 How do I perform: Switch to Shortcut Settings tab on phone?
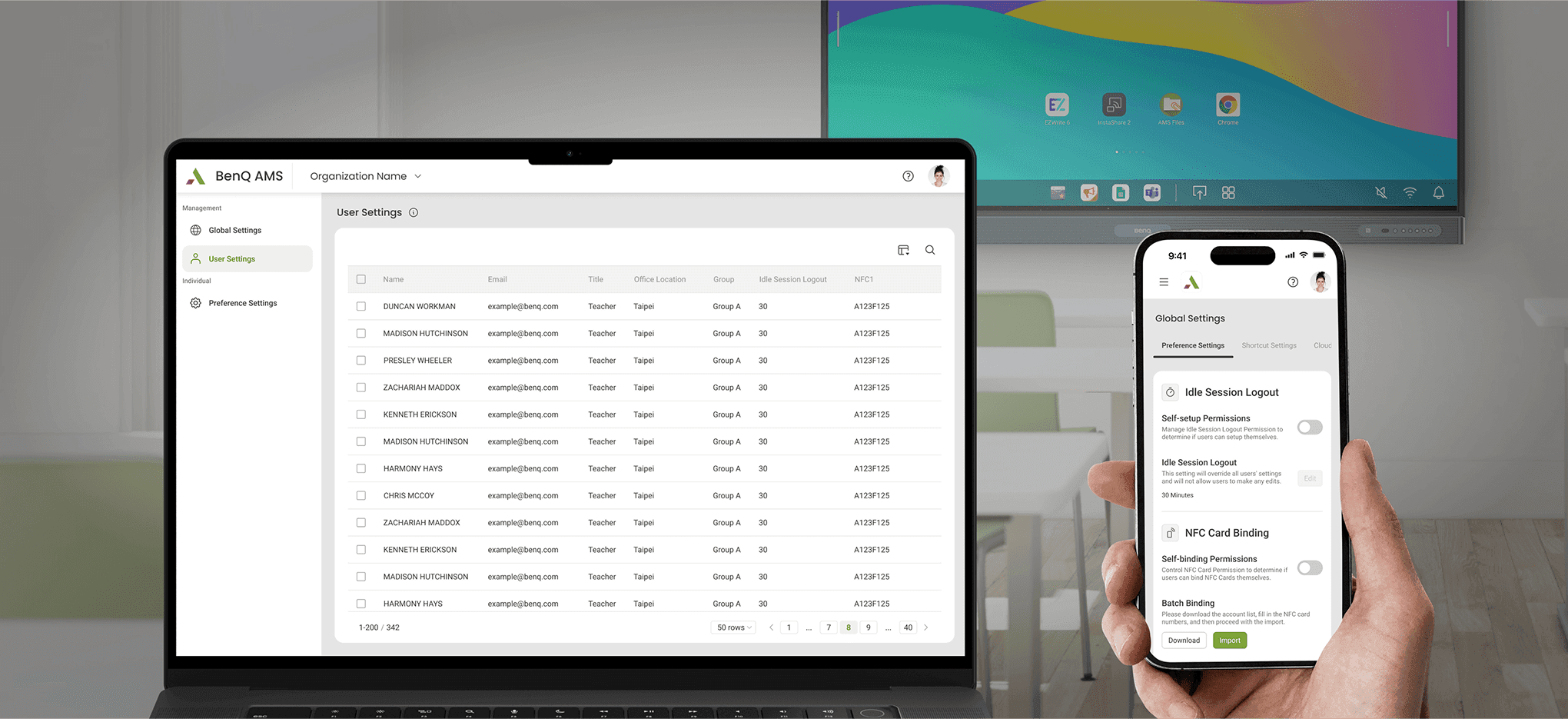click(x=1268, y=345)
